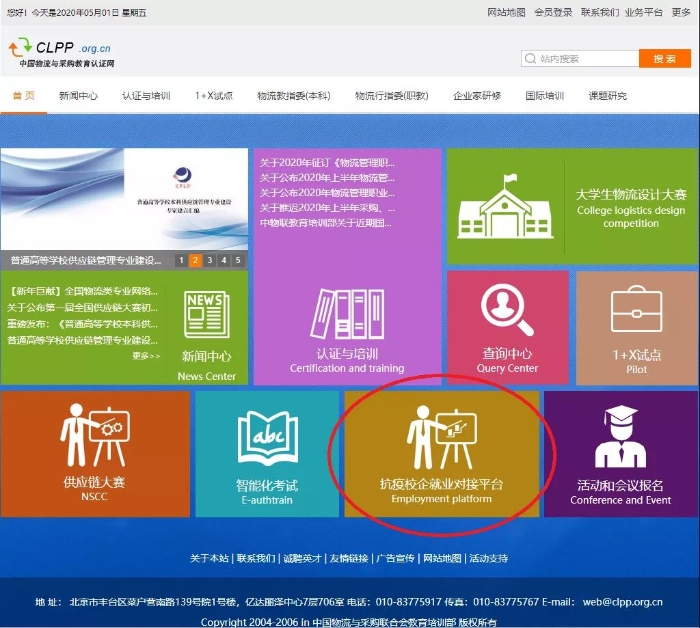Click the Certification and training books icon
This screenshot has width=700, height=628.
click(347, 317)
